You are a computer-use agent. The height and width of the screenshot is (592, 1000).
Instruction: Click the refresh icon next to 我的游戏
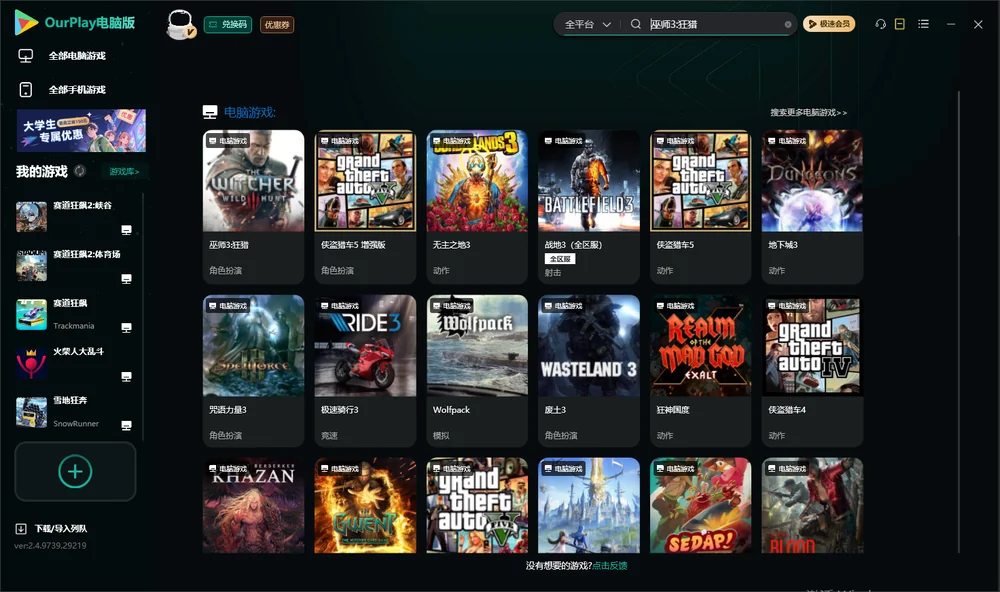pyautogui.click(x=80, y=171)
